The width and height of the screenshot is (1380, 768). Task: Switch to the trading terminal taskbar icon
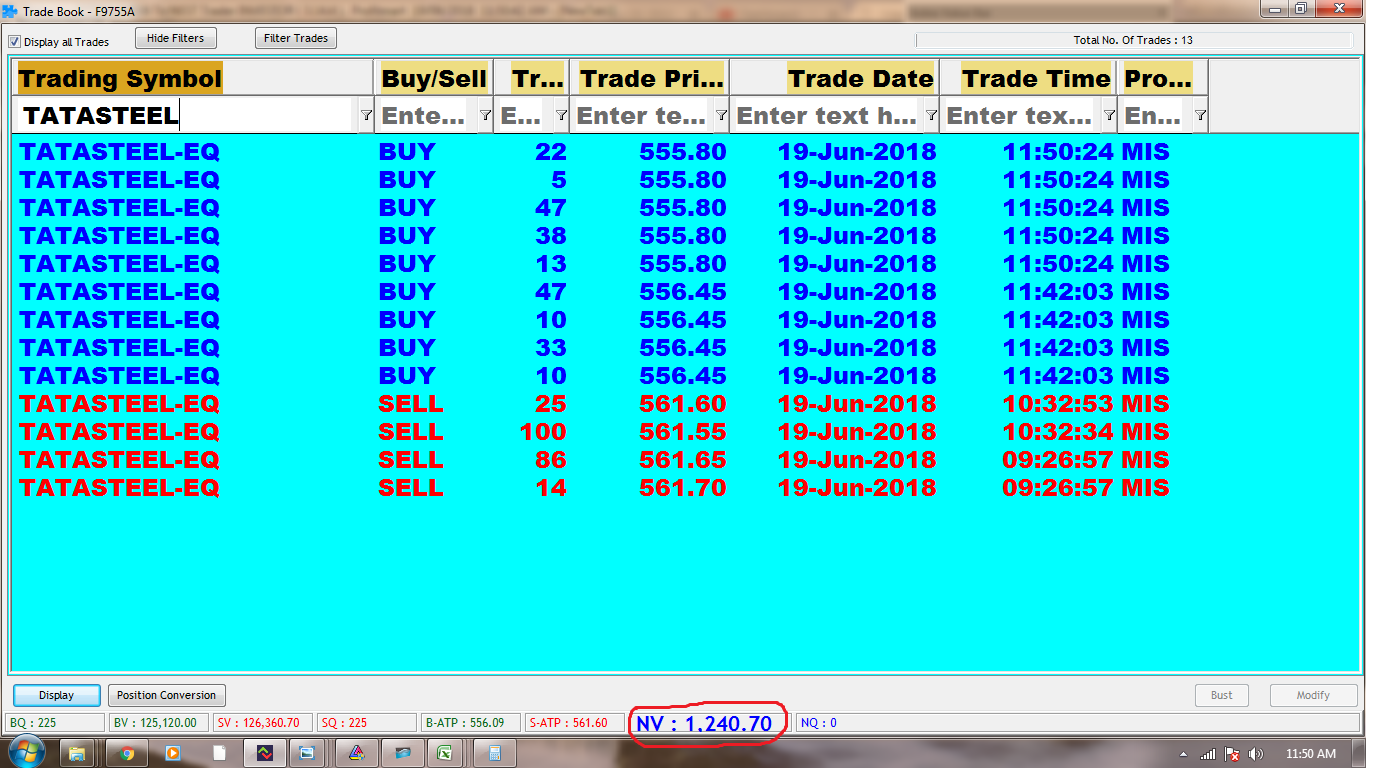265,753
